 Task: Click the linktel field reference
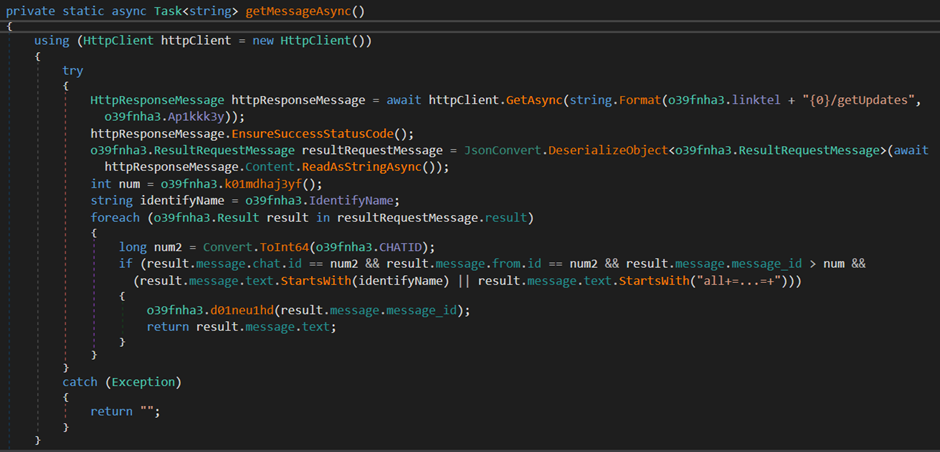(759, 101)
